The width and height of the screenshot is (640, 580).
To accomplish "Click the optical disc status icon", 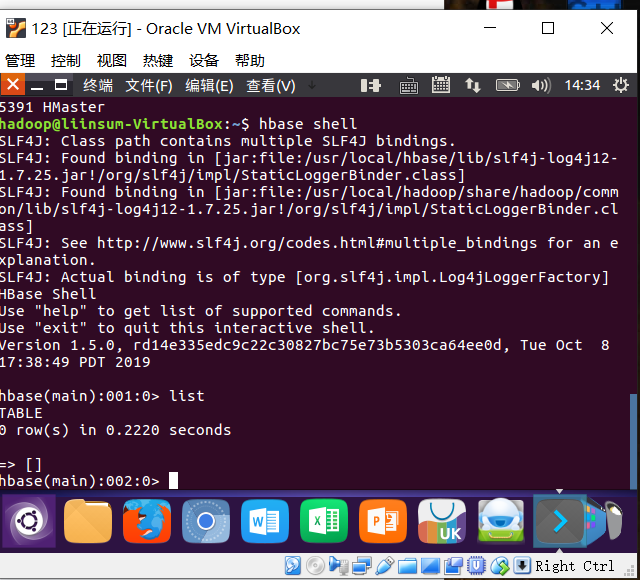I will [x=315, y=566].
